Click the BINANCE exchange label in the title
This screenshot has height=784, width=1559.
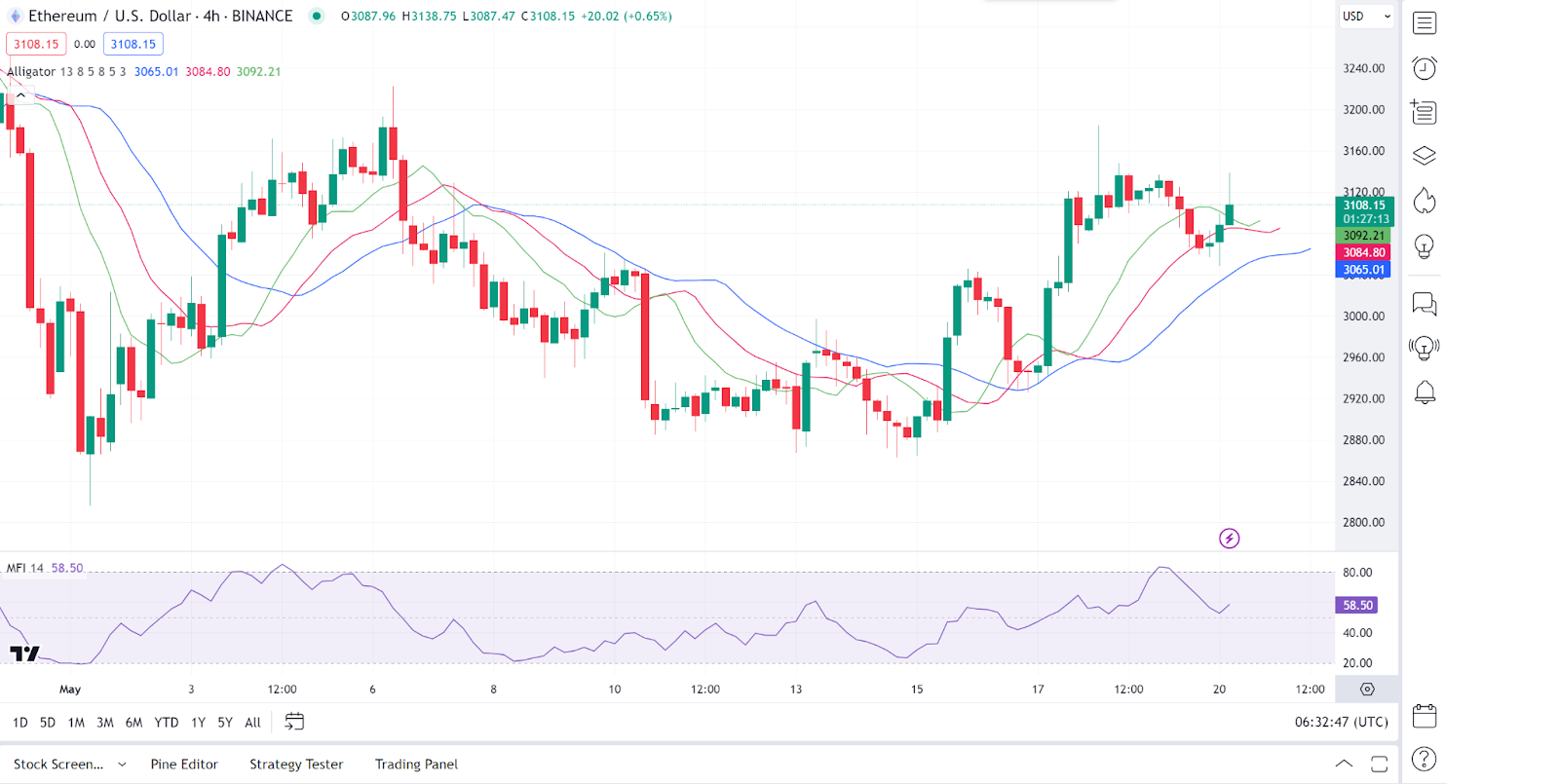point(262,16)
